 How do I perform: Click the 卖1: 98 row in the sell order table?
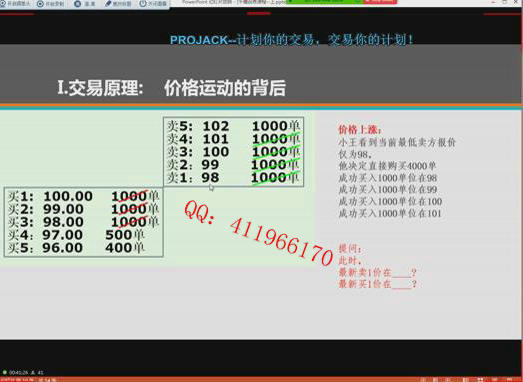[x=233, y=177]
